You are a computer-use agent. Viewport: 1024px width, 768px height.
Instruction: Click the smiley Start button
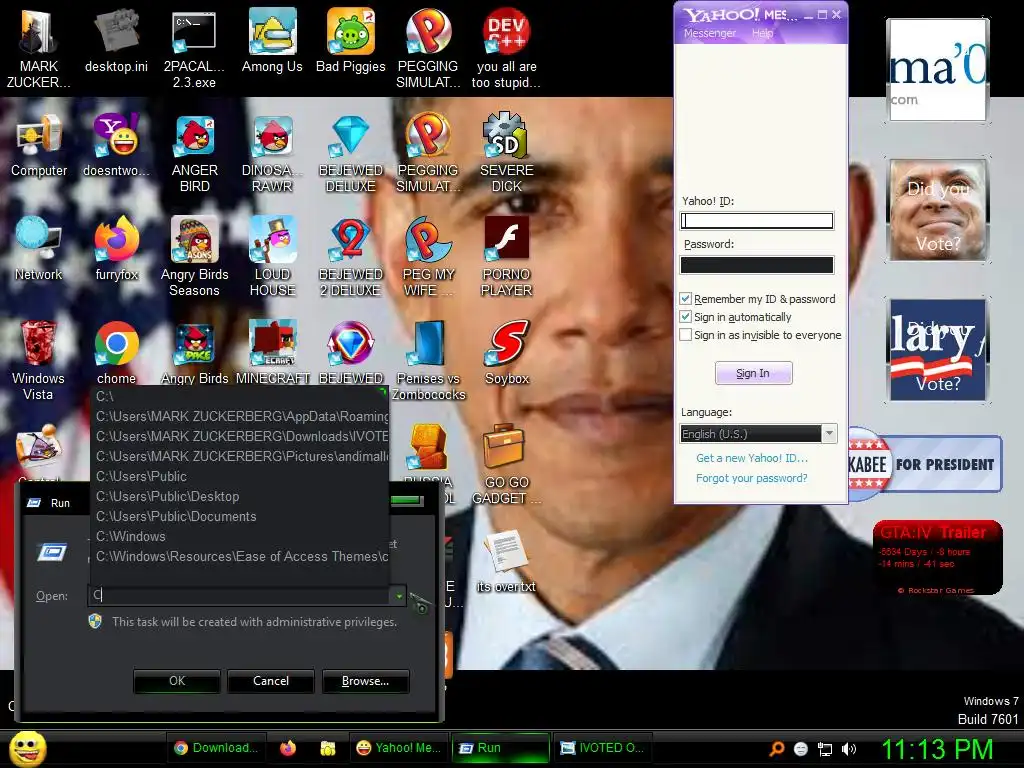[27, 748]
